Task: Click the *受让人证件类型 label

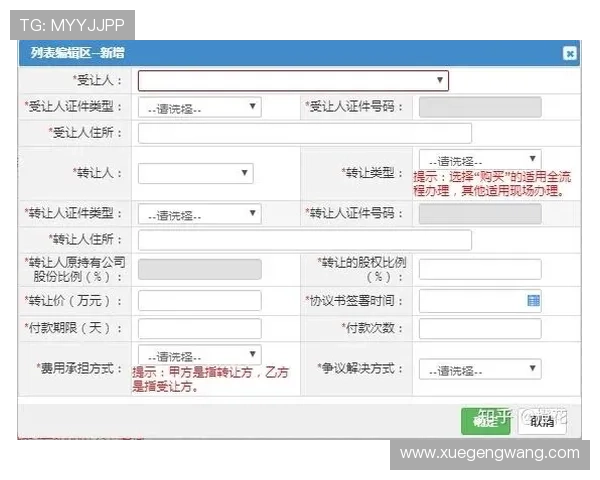Action: pyautogui.click(x=73, y=106)
